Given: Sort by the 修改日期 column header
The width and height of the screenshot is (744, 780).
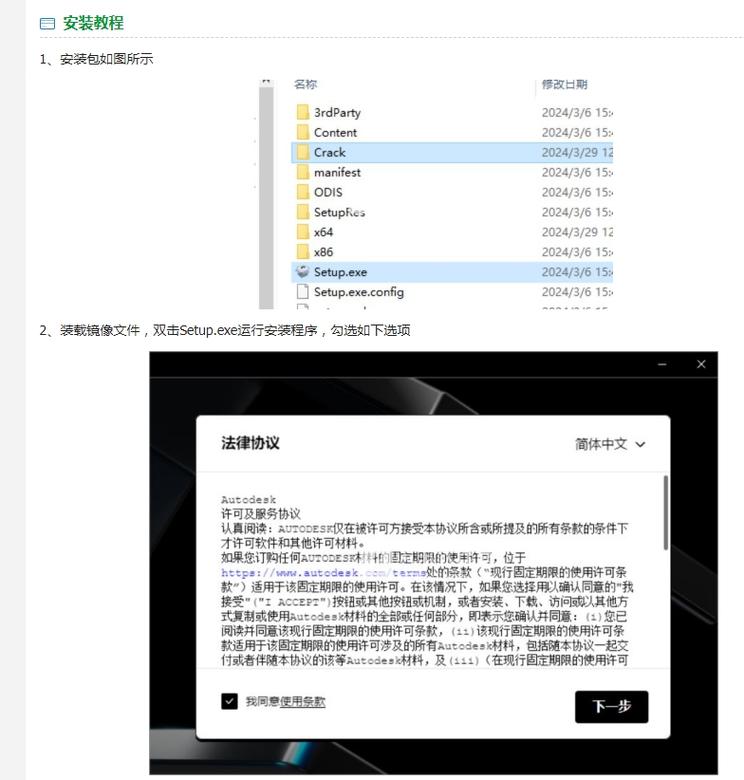Looking at the screenshot, I should [x=564, y=84].
